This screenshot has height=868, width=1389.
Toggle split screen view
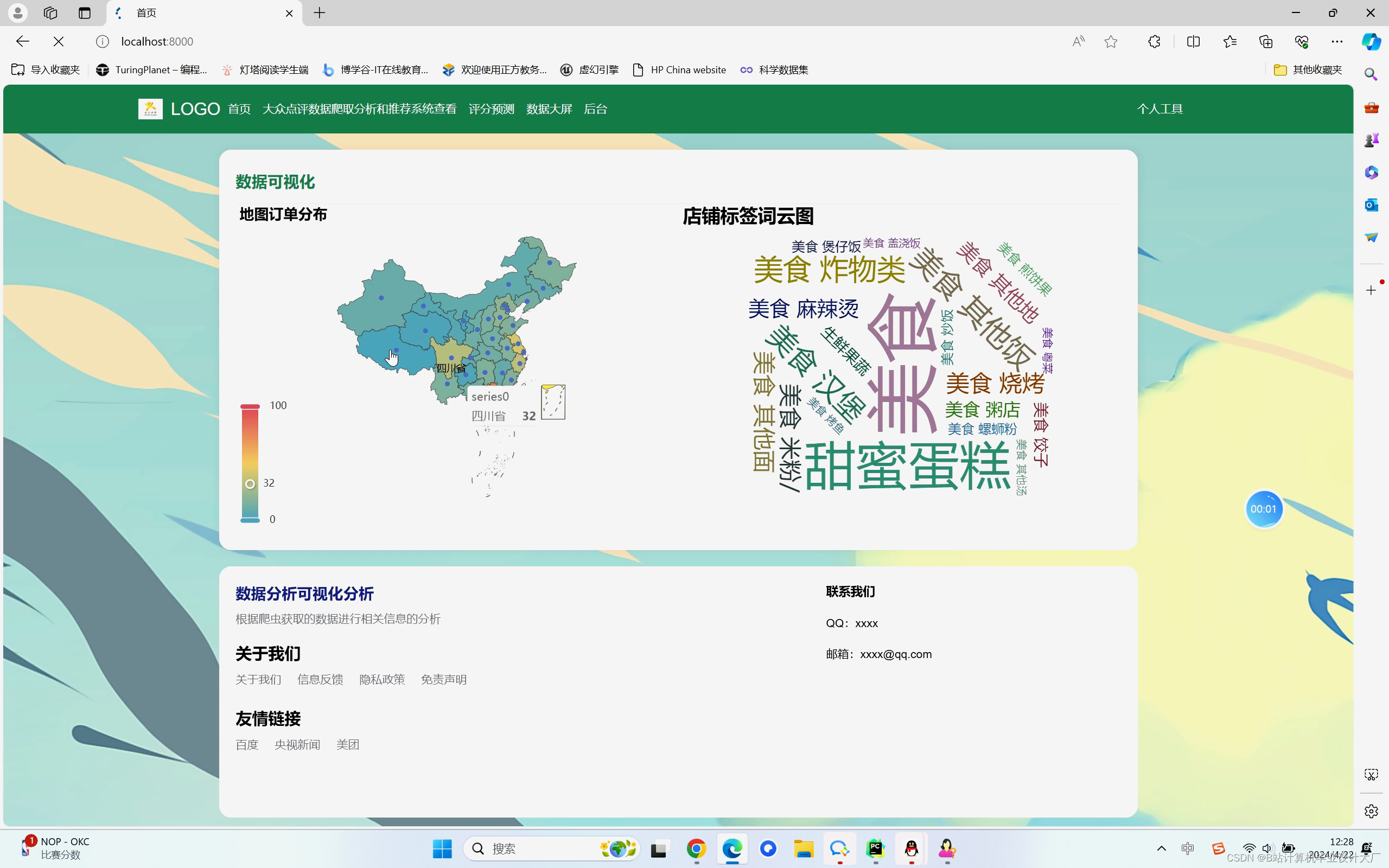1194,41
